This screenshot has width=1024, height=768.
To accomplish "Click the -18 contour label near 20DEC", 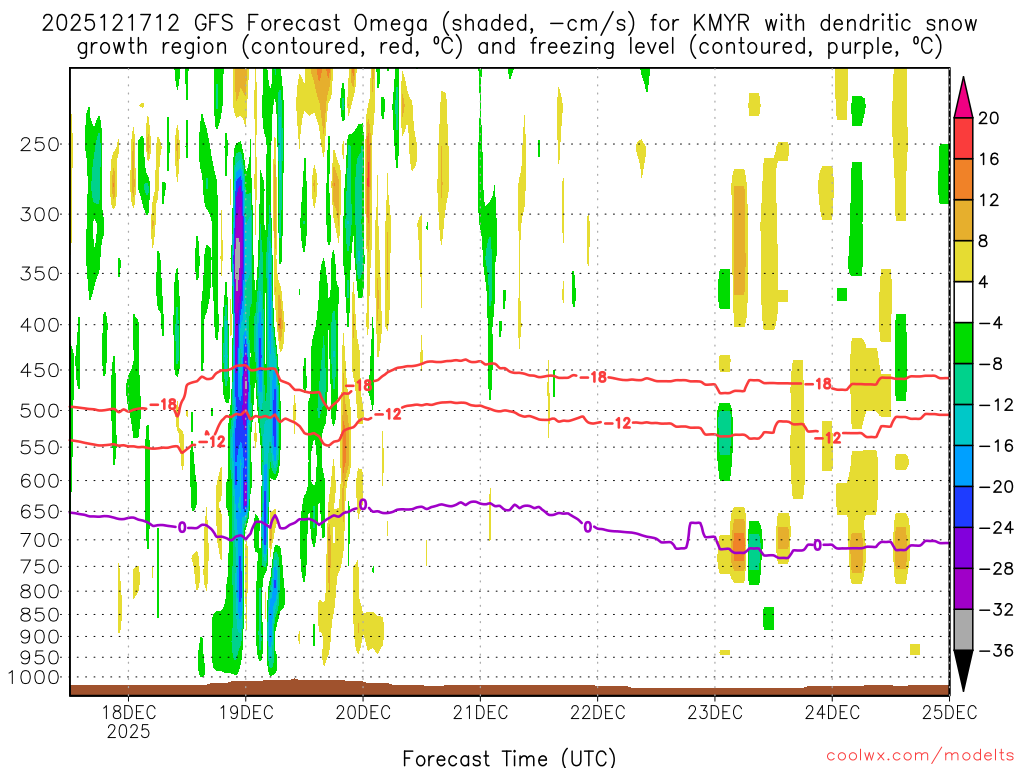I will tap(359, 385).
